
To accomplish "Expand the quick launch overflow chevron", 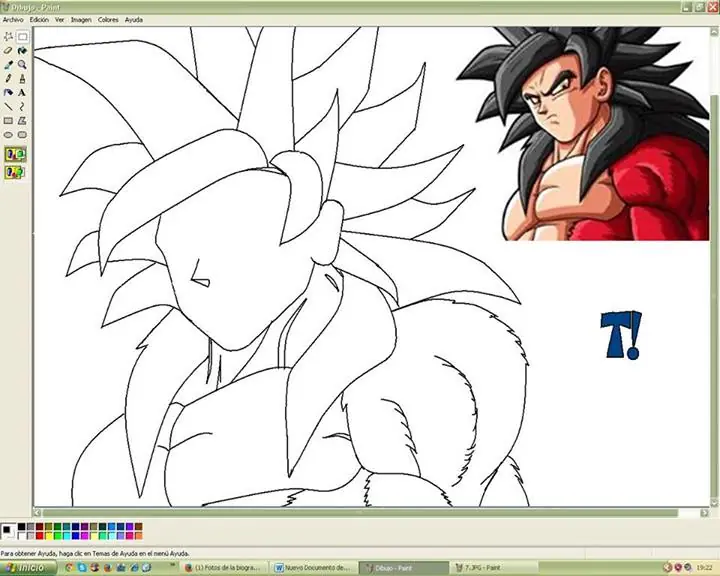I will [x=173, y=565].
